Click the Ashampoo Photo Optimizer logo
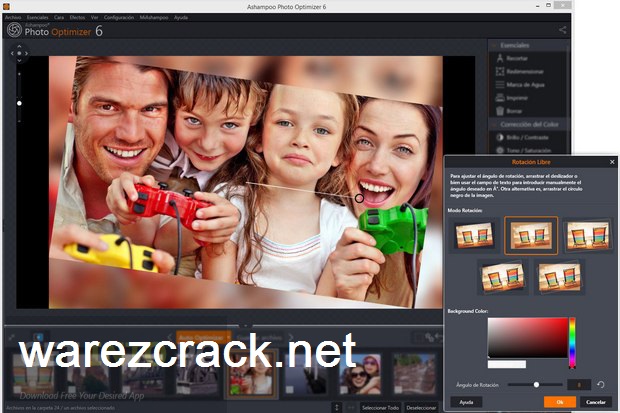The width and height of the screenshot is (620, 413). click(x=14, y=30)
